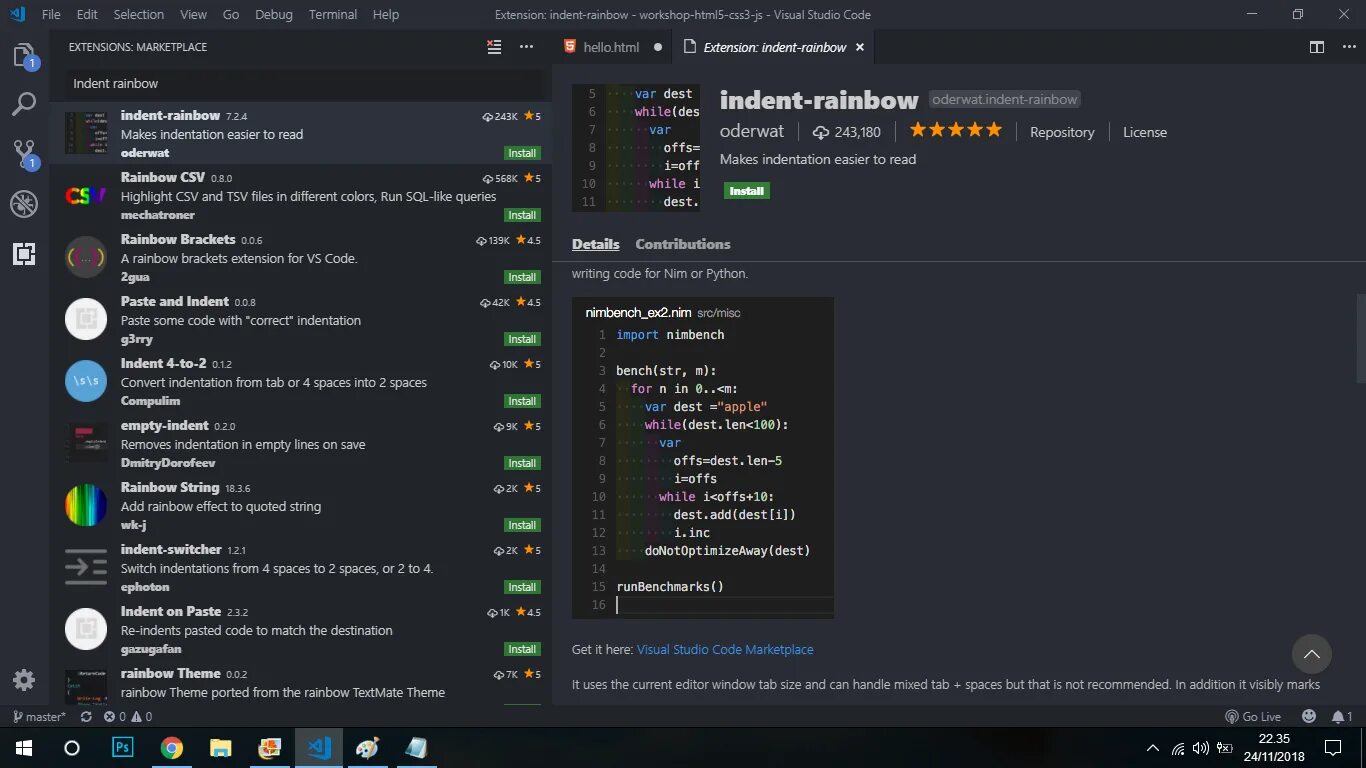Select the empty-indent extension title
Image resolution: width=1366 pixels, height=768 pixels.
pyautogui.click(x=165, y=425)
